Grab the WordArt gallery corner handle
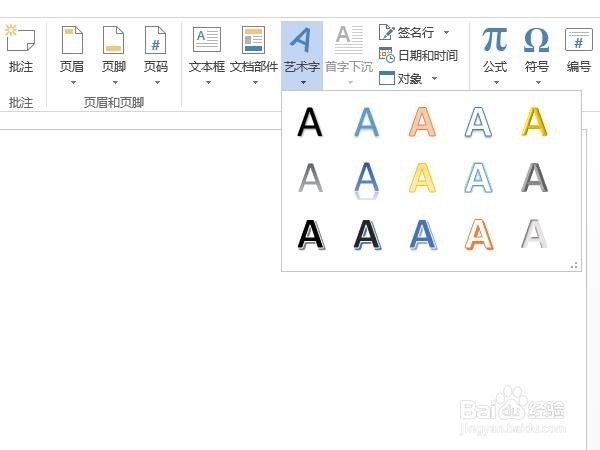This screenshot has width=600, height=450. (574, 265)
